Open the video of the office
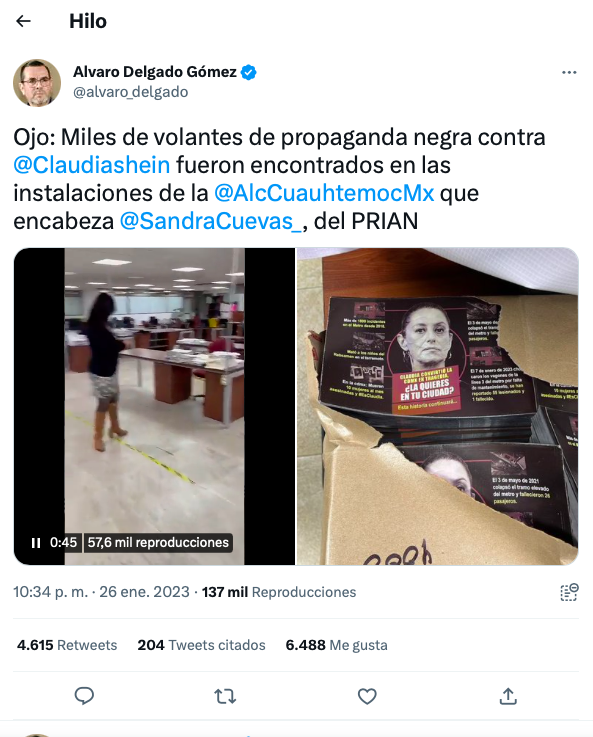Viewport: 593px width, 737px height. pyautogui.click(x=154, y=406)
